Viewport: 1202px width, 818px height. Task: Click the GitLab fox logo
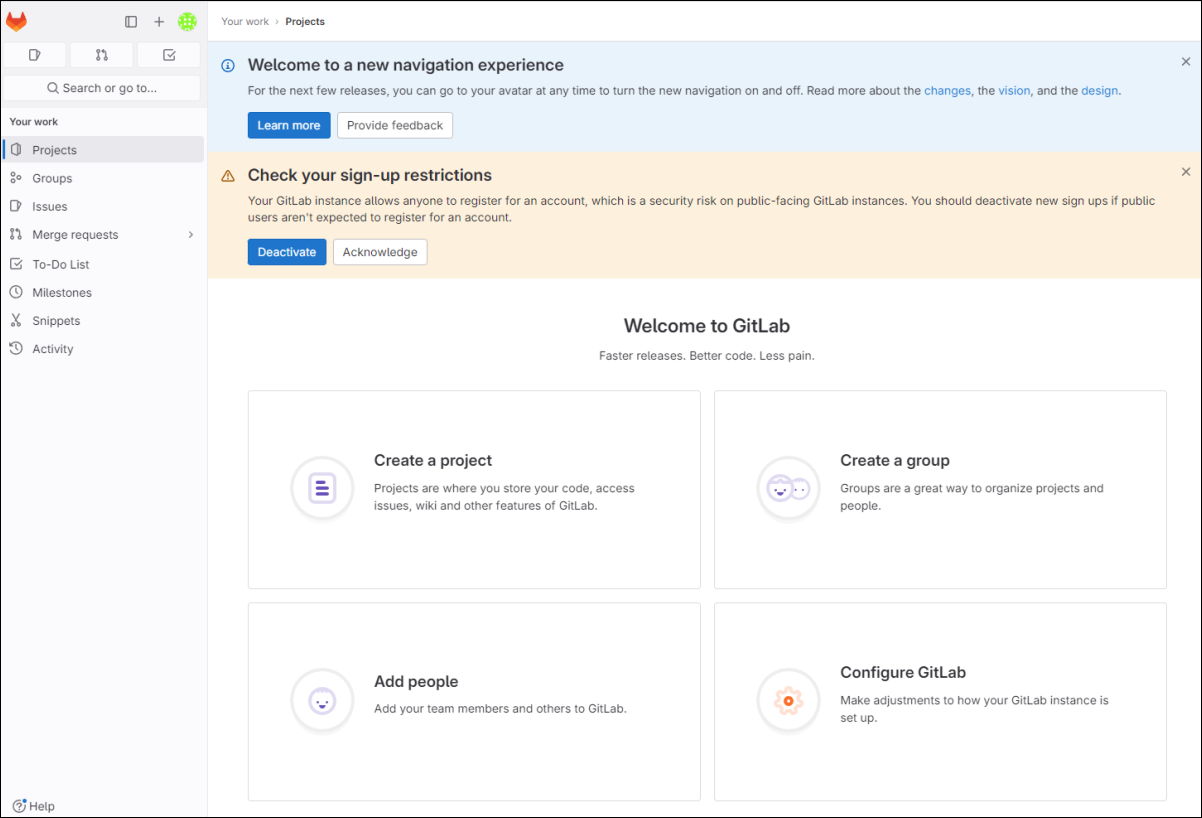point(17,22)
